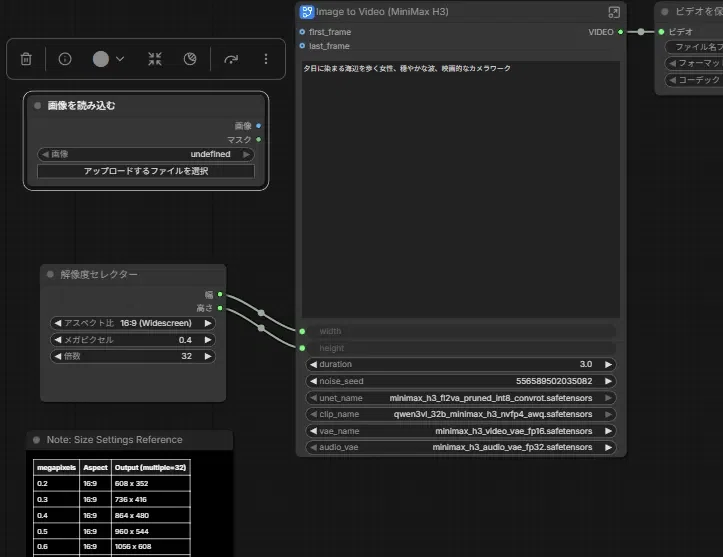Decrease メガピクセル value

pos(58,340)
